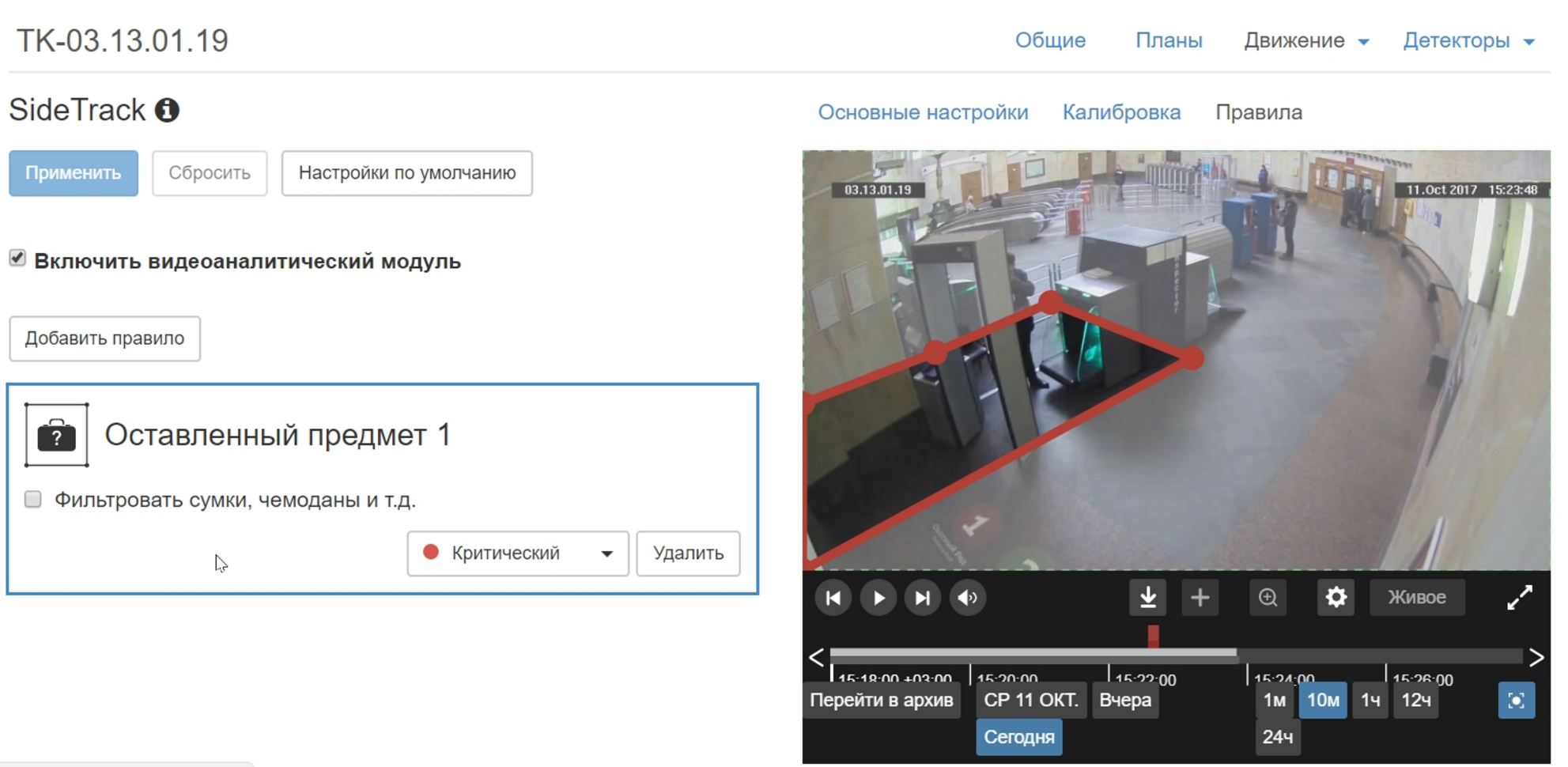Play the video

[x=878, y=598]
